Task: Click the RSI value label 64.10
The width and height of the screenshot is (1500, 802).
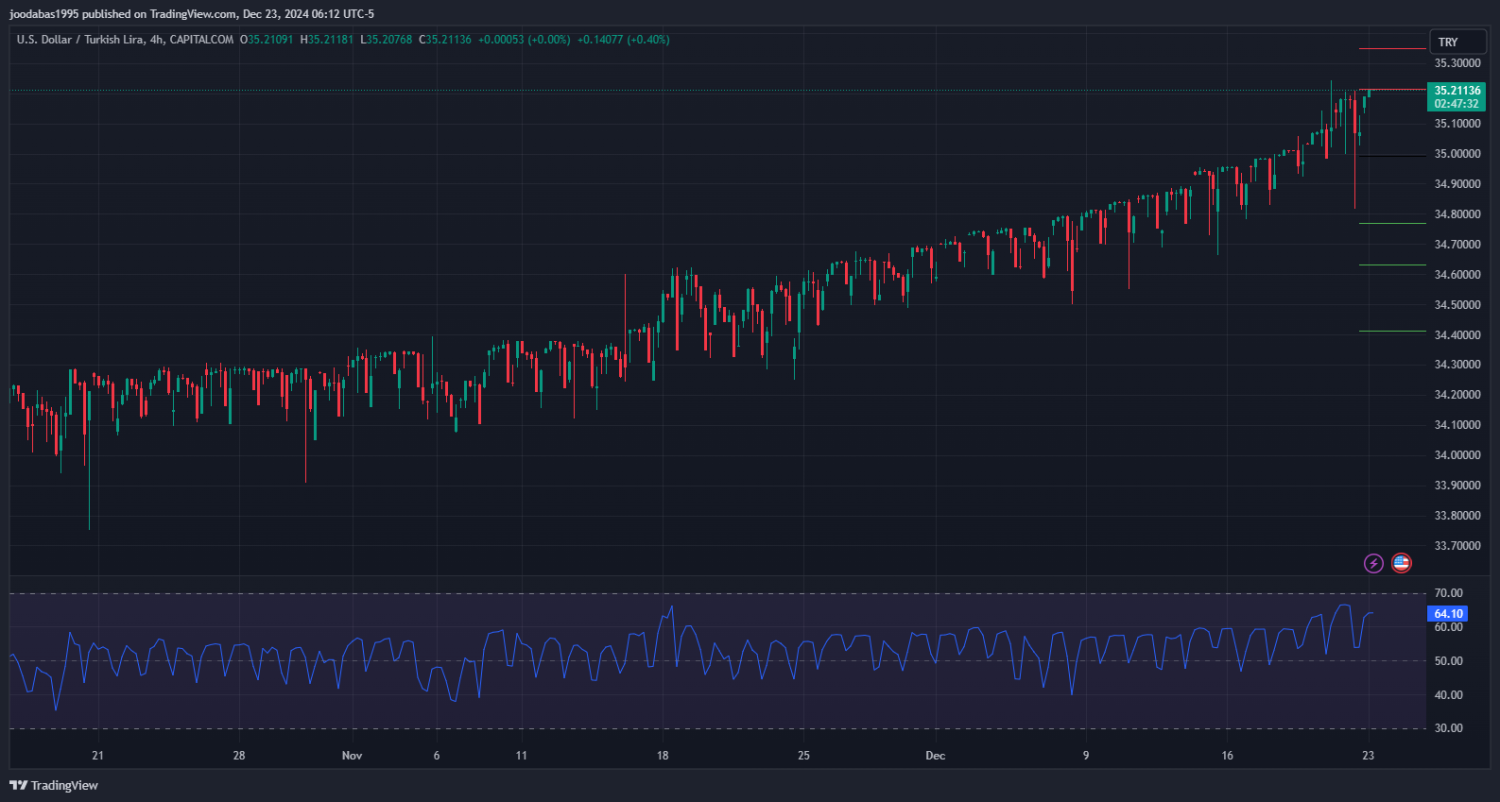Action: (x=1449, y=614)
